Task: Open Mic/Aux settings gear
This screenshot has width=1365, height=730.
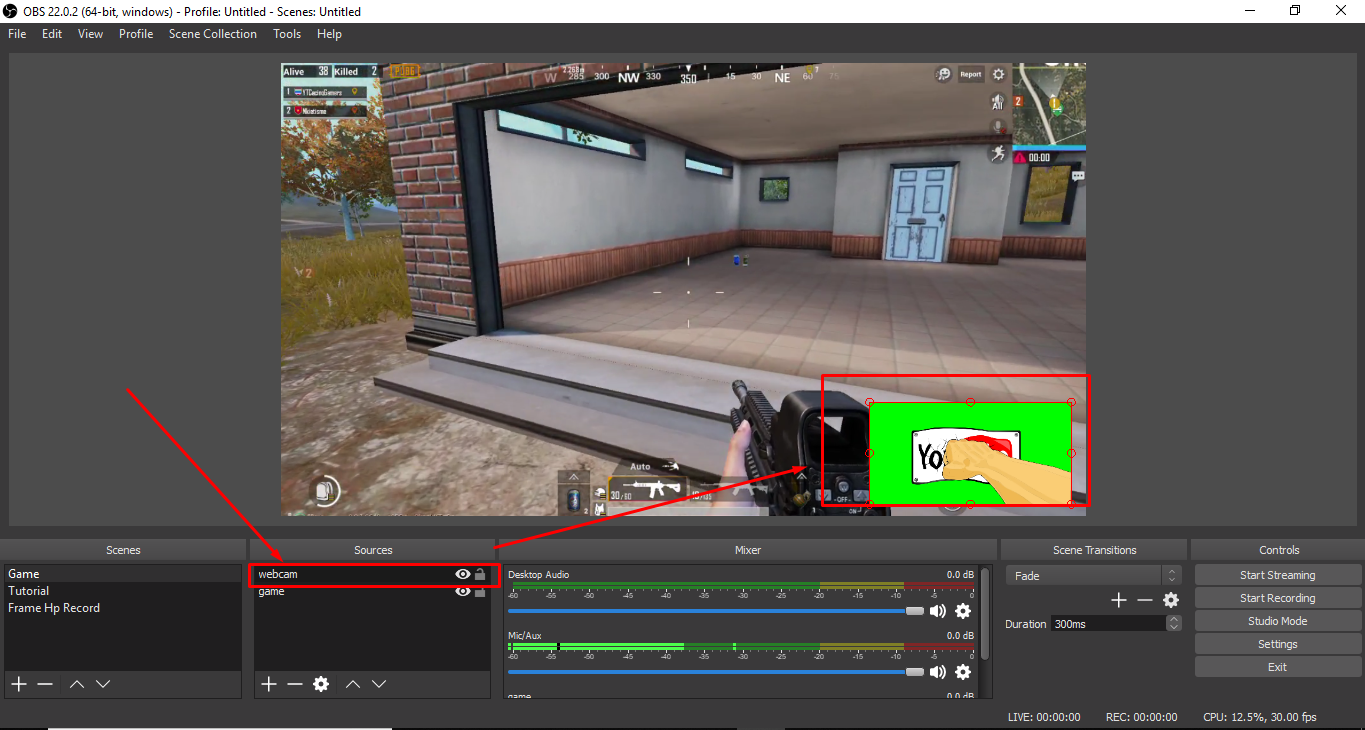Action: click(963, 672)
